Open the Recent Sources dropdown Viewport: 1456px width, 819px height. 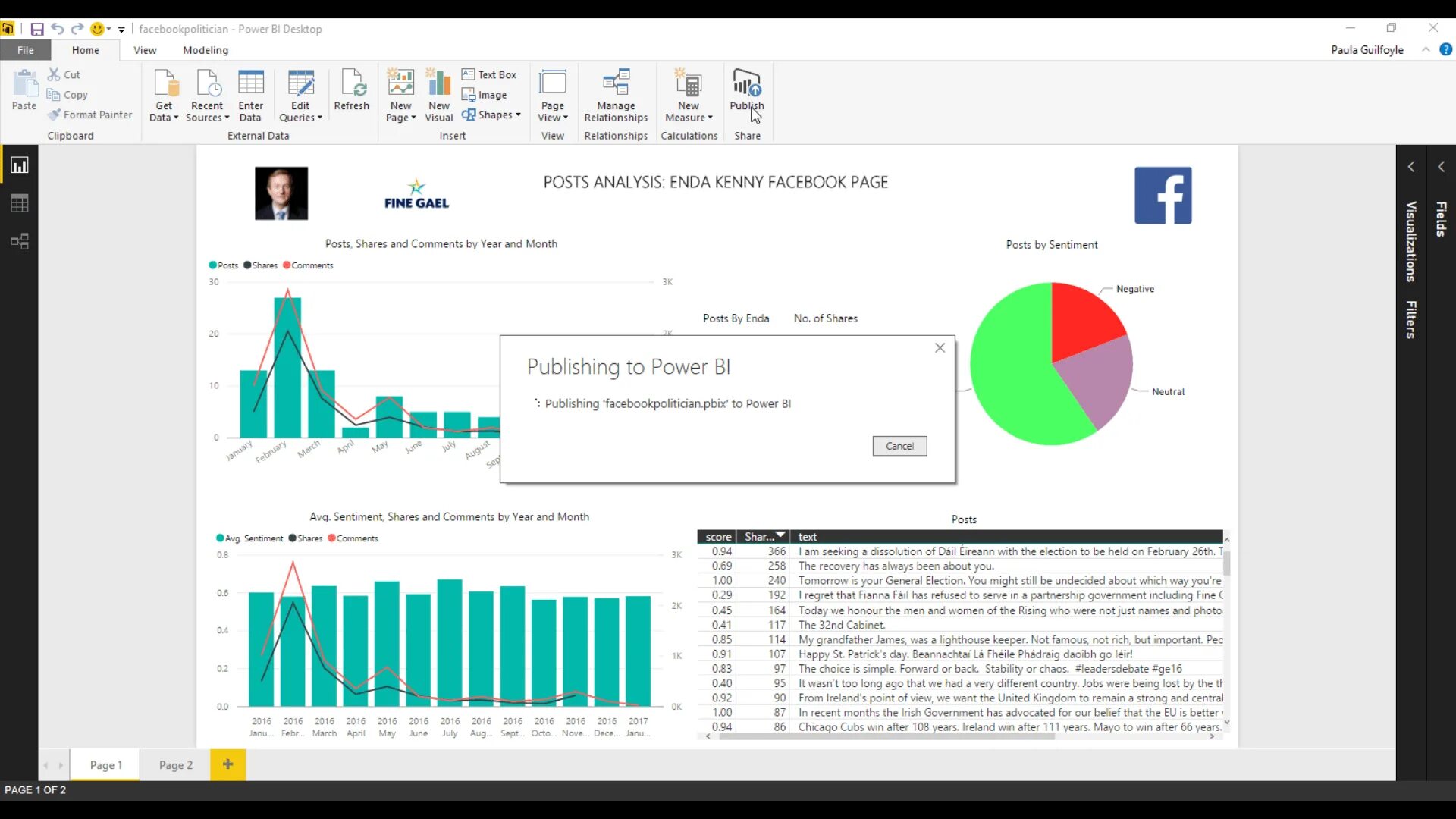207,95
